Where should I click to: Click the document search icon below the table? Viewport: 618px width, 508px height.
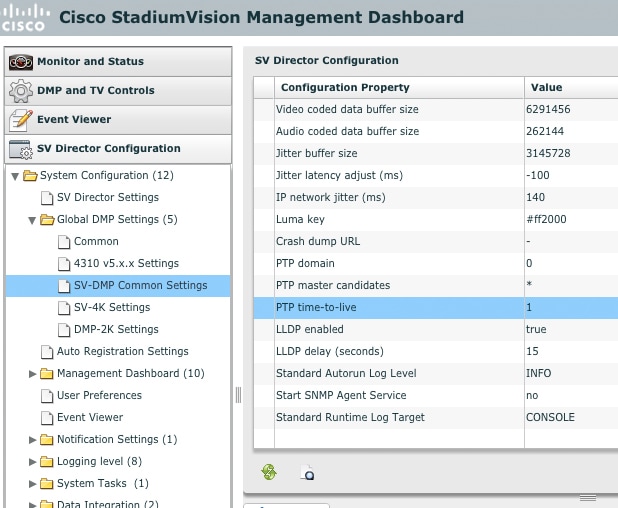308,472
